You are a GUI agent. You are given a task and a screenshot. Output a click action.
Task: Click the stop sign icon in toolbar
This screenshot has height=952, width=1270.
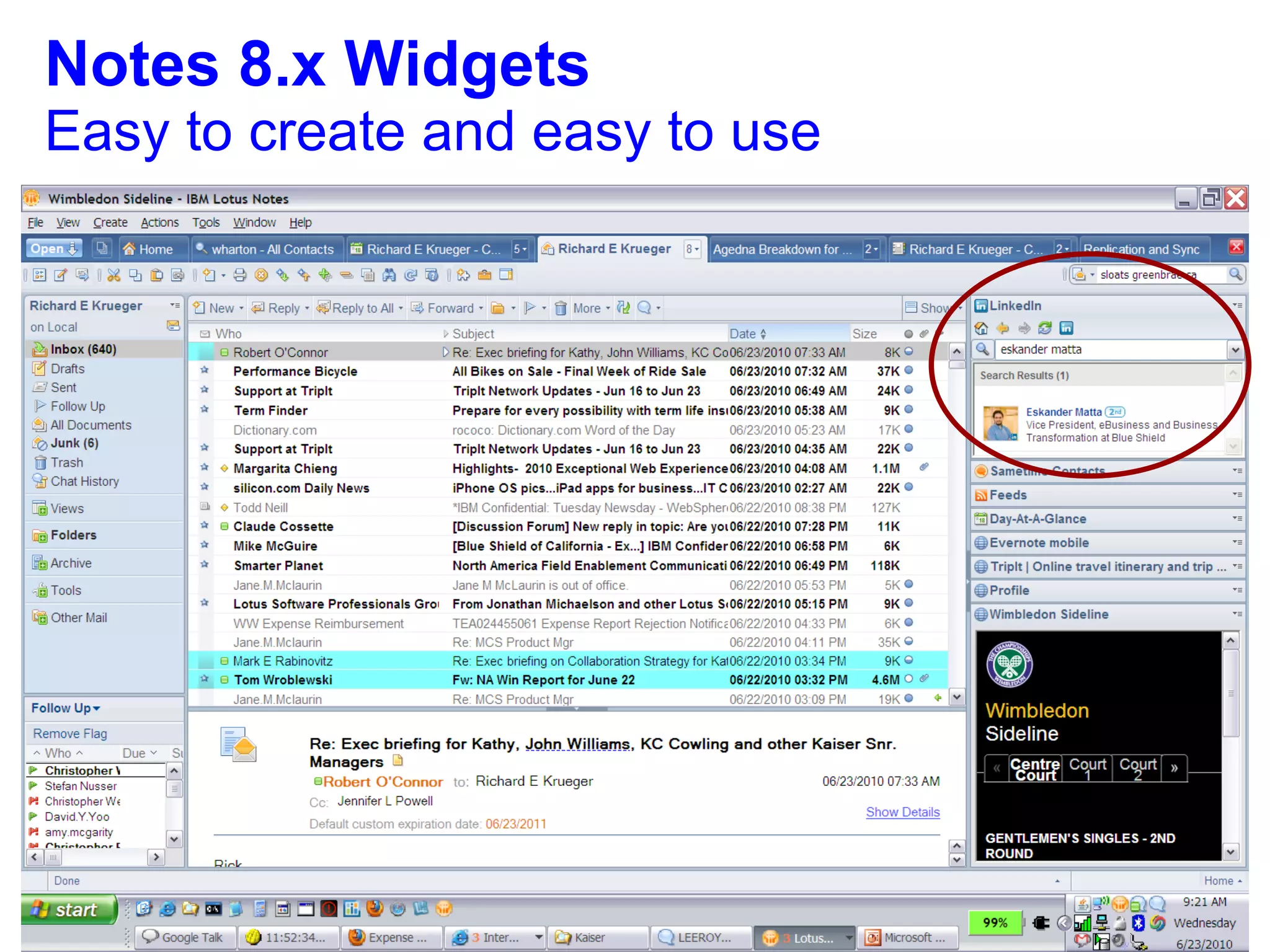point(262,275)
